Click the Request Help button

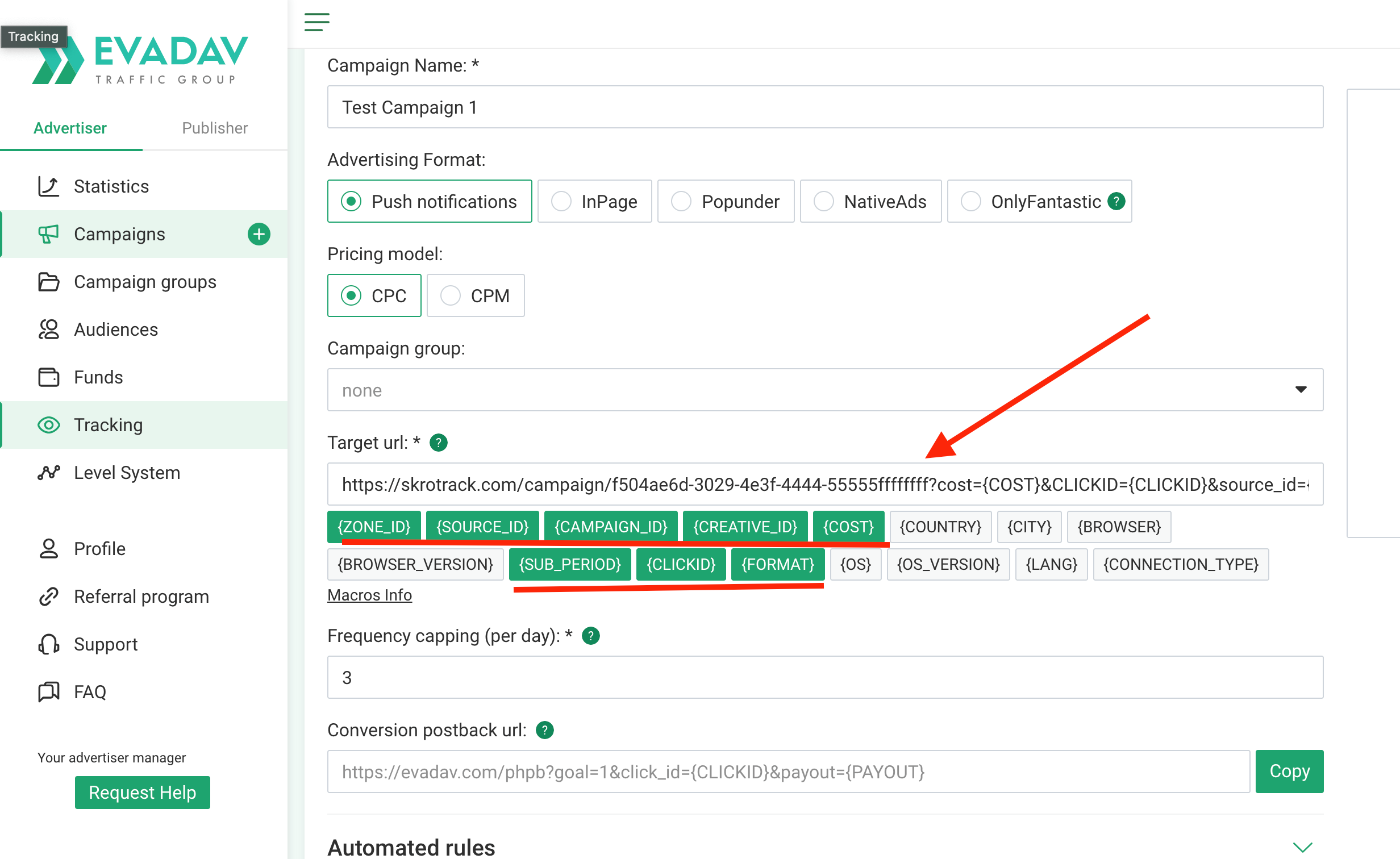click(142, 793)
